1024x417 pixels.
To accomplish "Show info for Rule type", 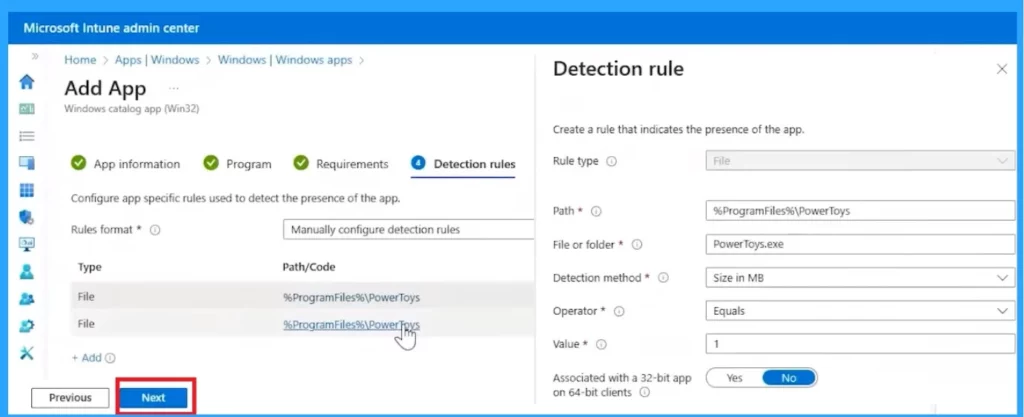I will (x=611, y=161).
